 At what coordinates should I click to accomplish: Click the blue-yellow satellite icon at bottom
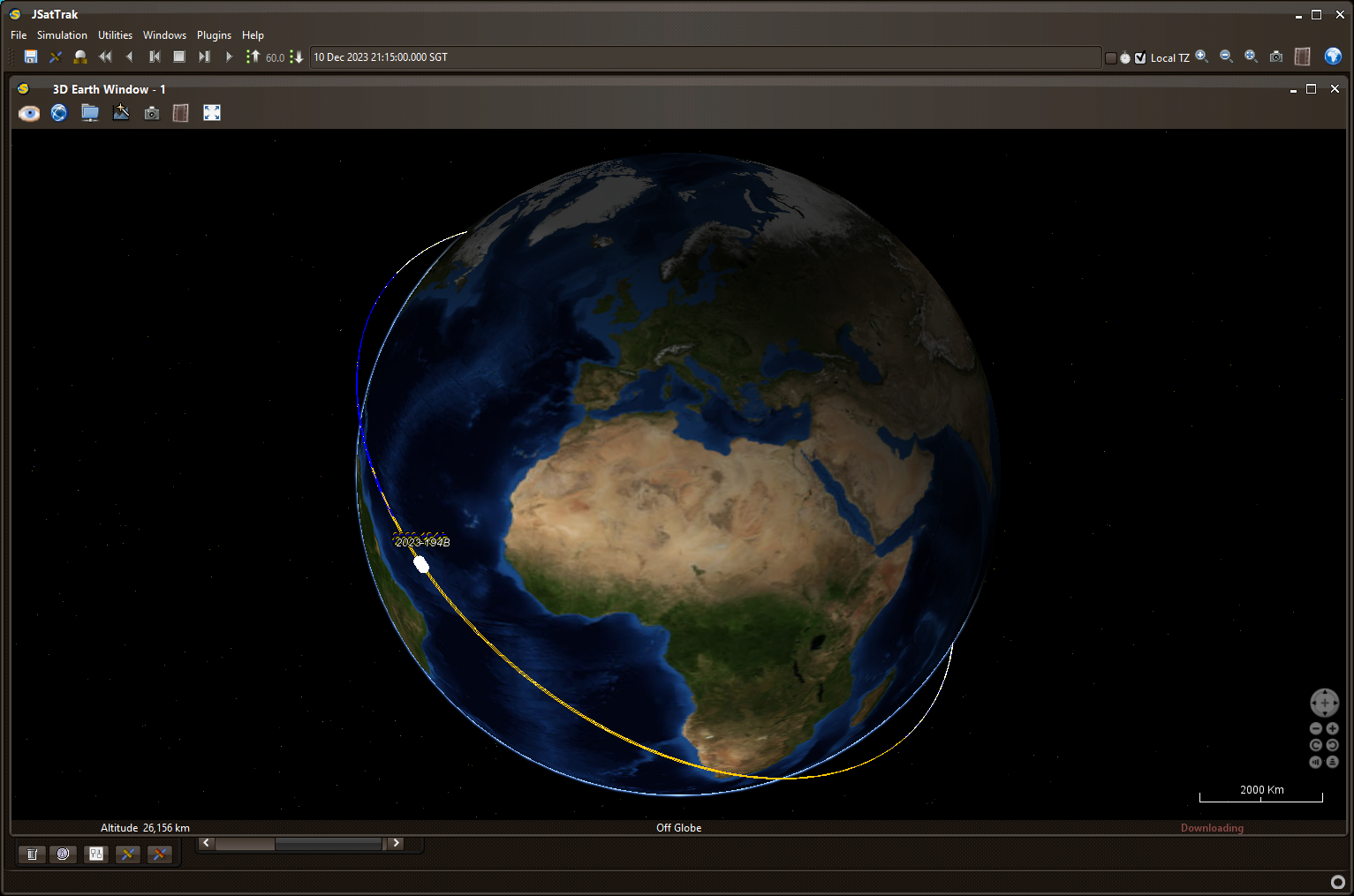[x=128, y=854]
